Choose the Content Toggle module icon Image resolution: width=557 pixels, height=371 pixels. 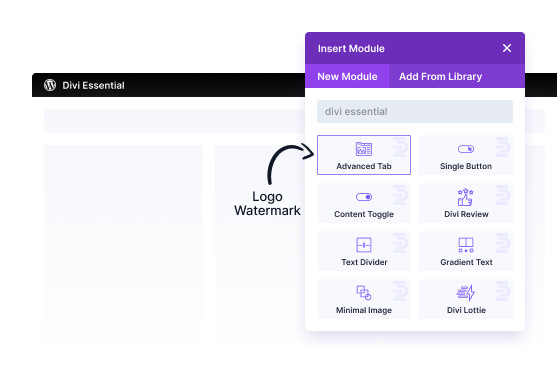coord(364,197)
